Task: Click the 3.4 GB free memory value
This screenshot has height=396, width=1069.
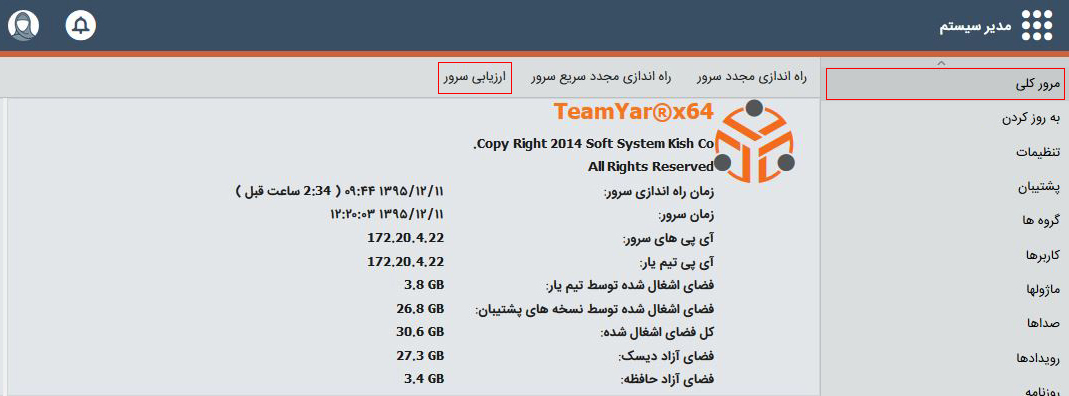Action: (x=424, y=378)
